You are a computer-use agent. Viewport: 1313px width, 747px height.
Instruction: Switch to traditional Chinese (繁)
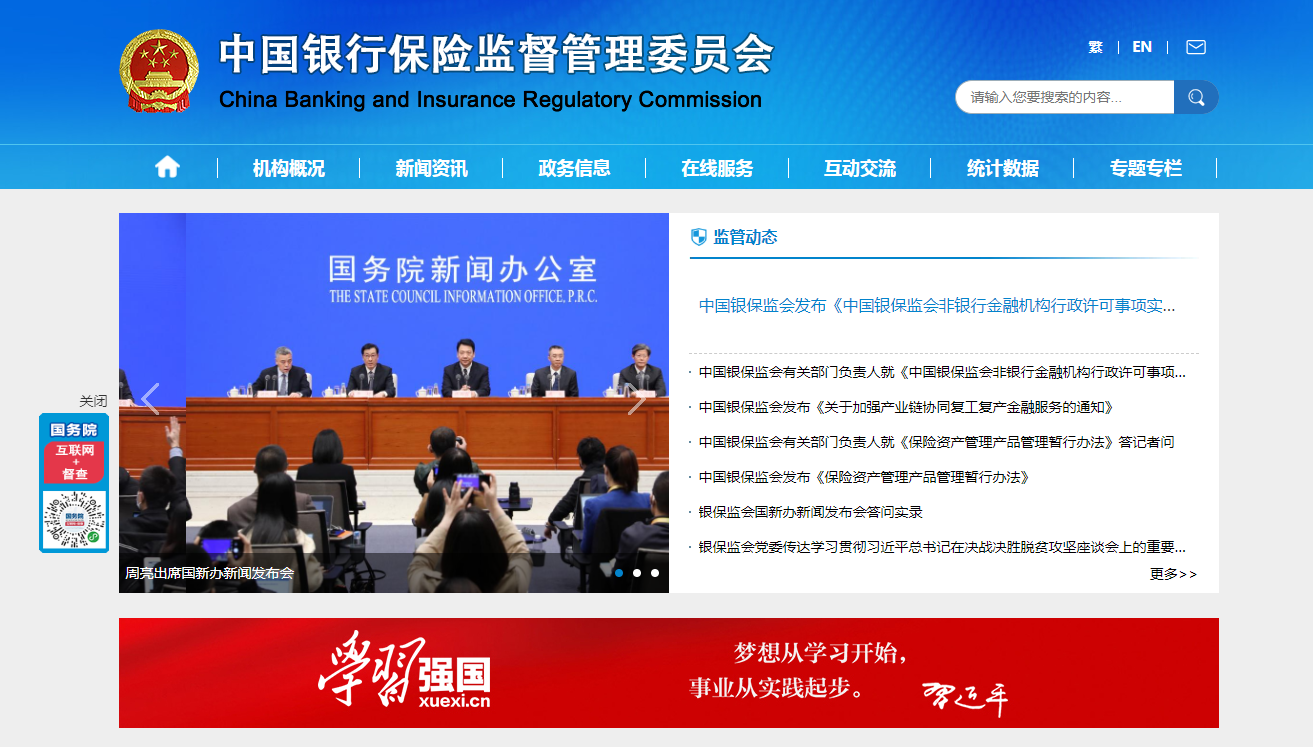[x=1095, y=47]
